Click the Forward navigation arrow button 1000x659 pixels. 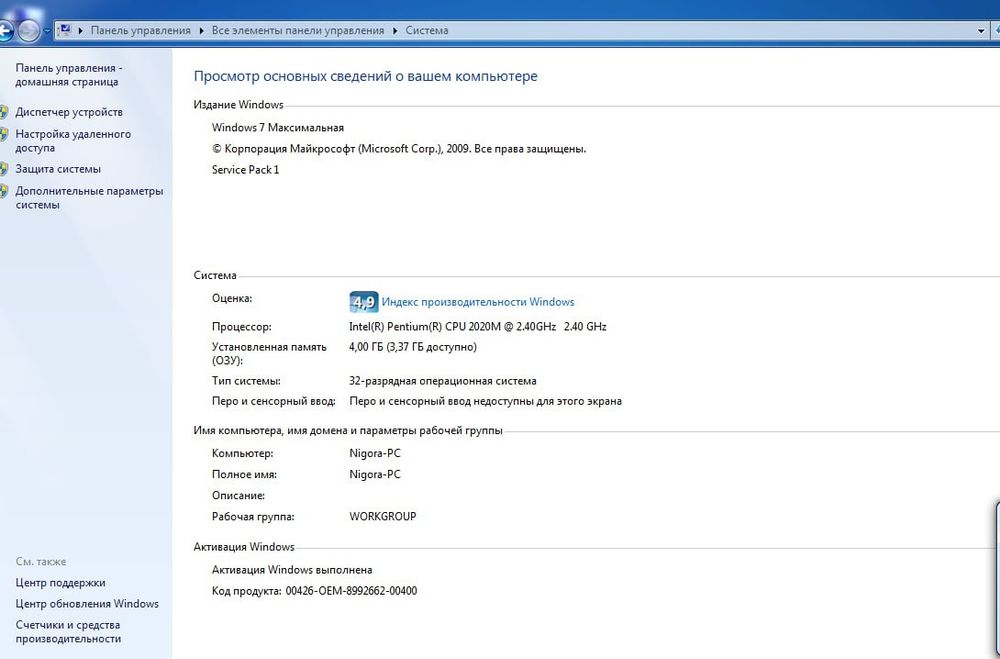(29, 30)
